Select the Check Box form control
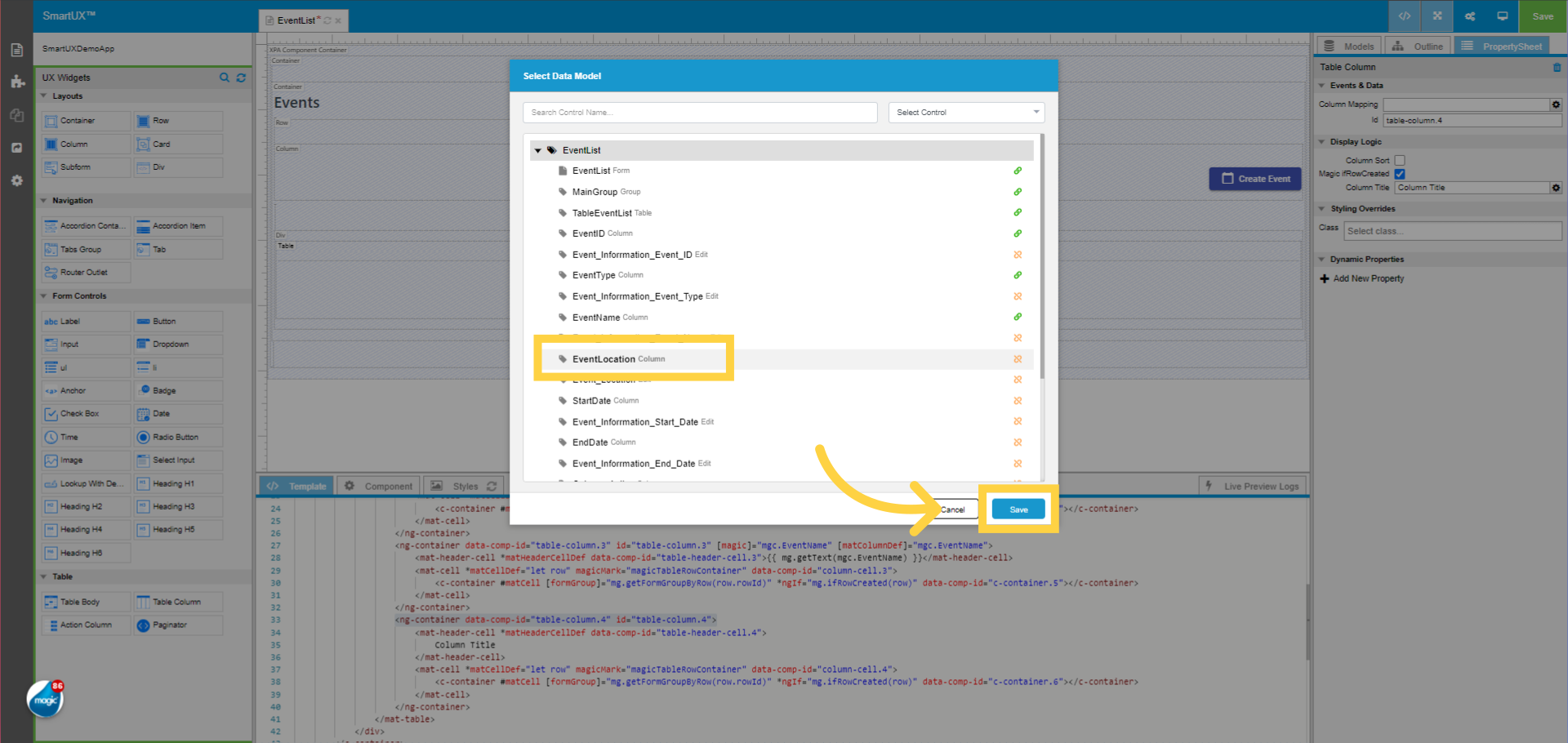Image resolution: width=1568 pixels, height=743 pixels. pos(85,413)
